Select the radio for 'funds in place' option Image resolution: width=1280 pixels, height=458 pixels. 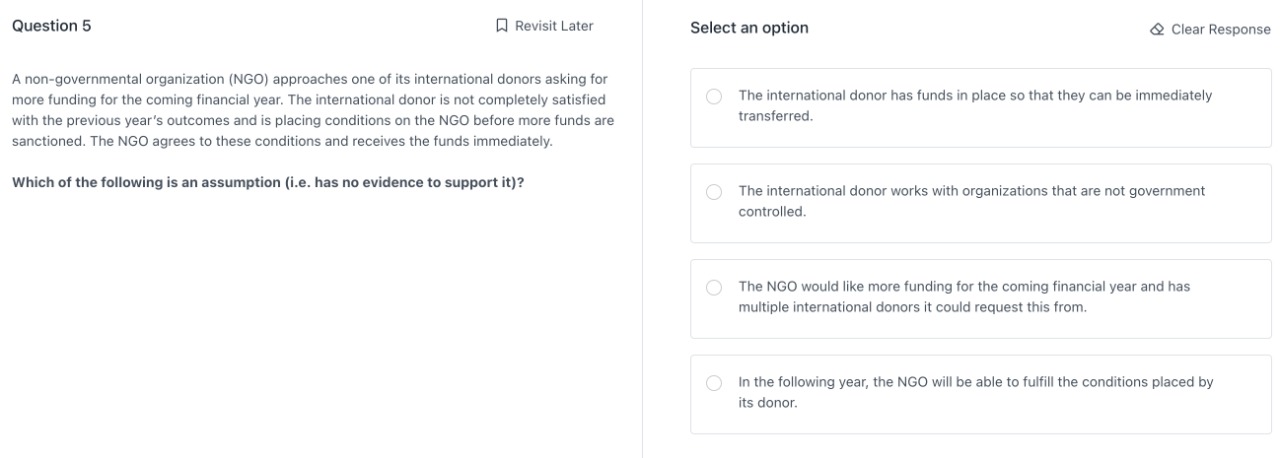pyautogui.click(x=714, y=96)
